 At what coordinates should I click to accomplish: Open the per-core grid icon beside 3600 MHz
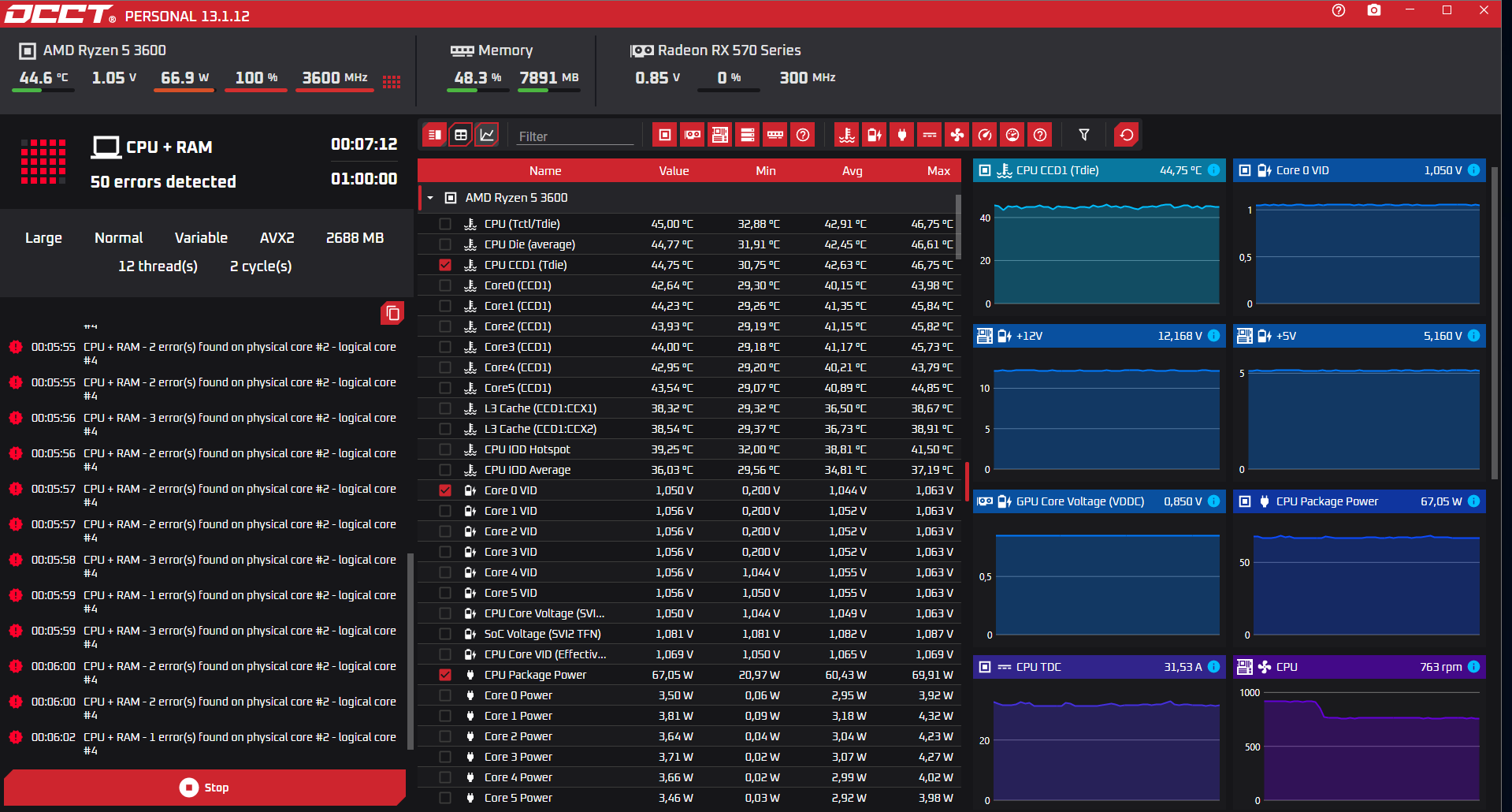point(392,81)
